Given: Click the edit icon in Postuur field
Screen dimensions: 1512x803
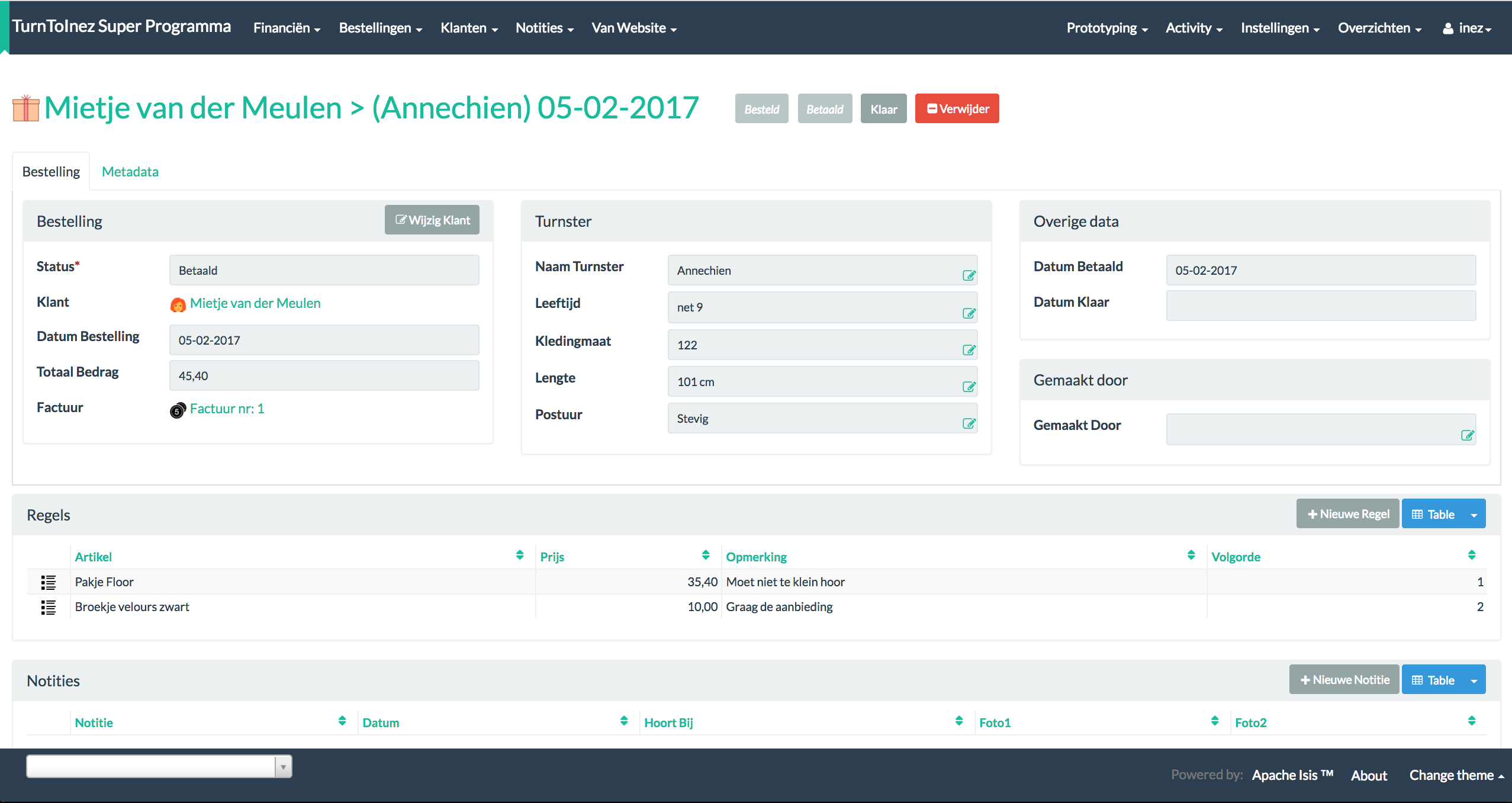Looking at the screenshot, I should 969,423.
